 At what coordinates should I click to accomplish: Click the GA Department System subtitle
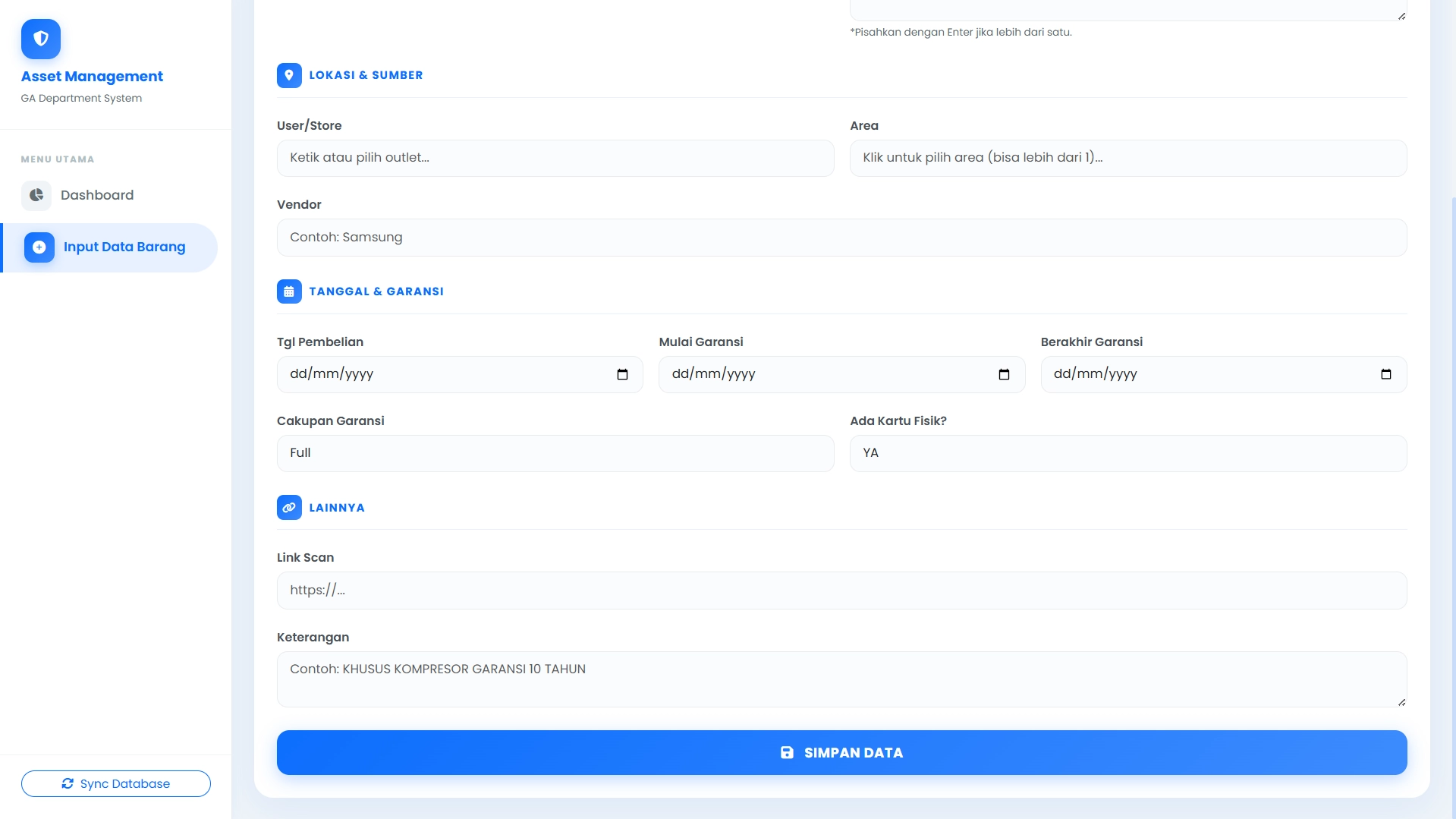click(81, 98)
